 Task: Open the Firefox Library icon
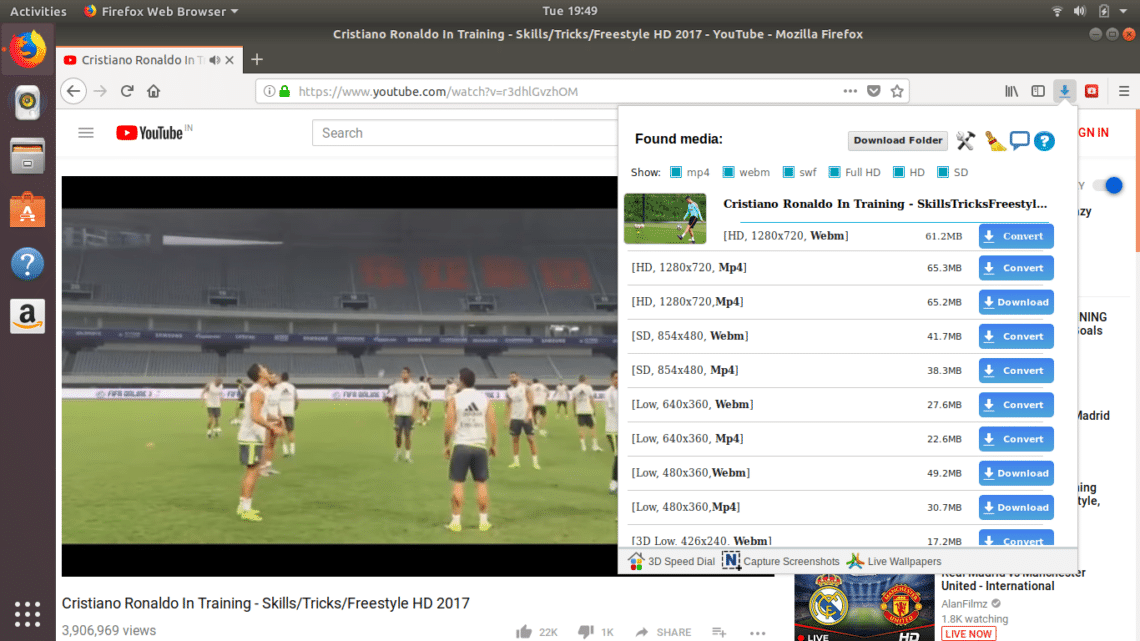click(x=1011, y=91)
